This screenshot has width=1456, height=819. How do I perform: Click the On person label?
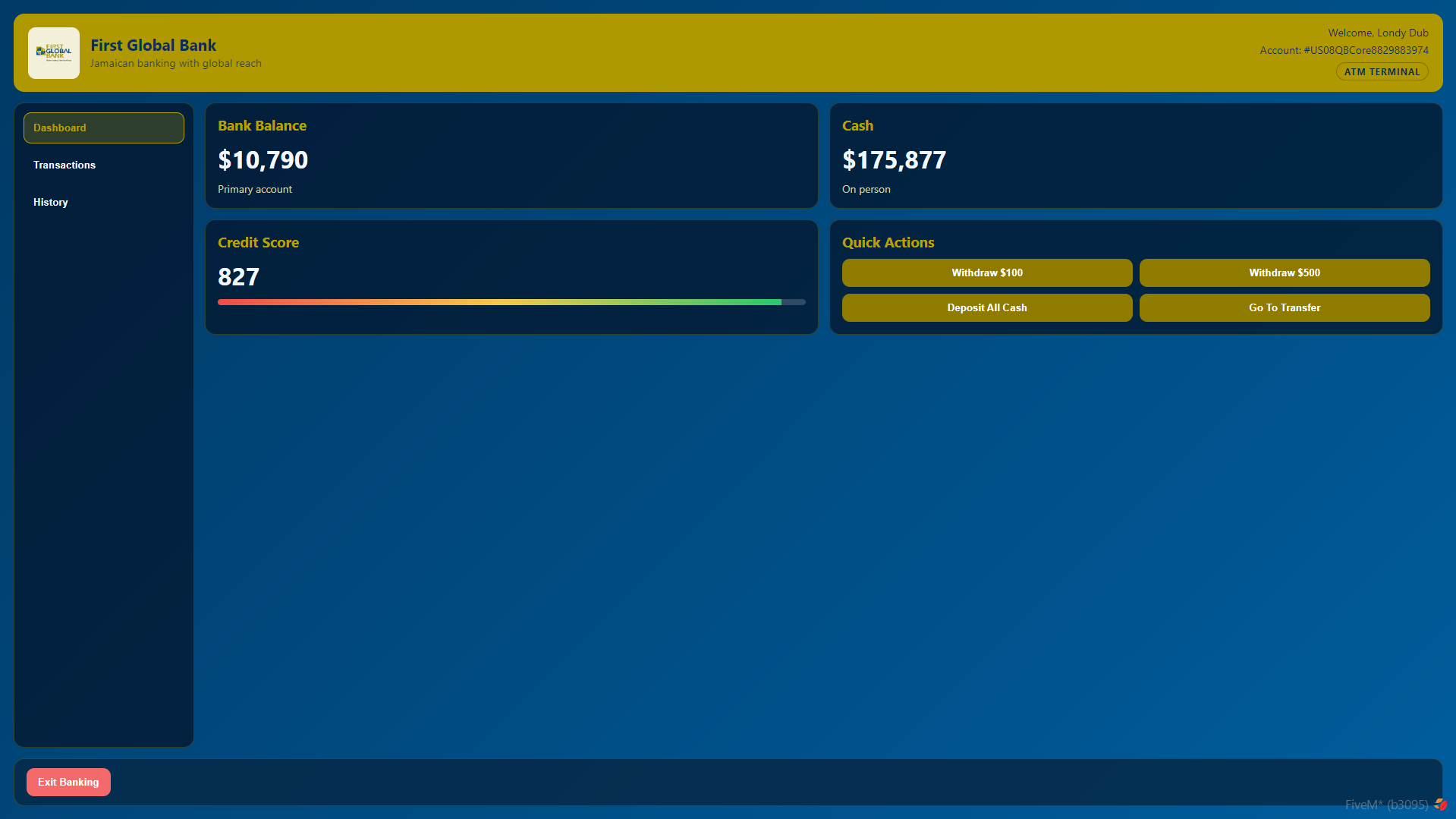click(866, 189)
